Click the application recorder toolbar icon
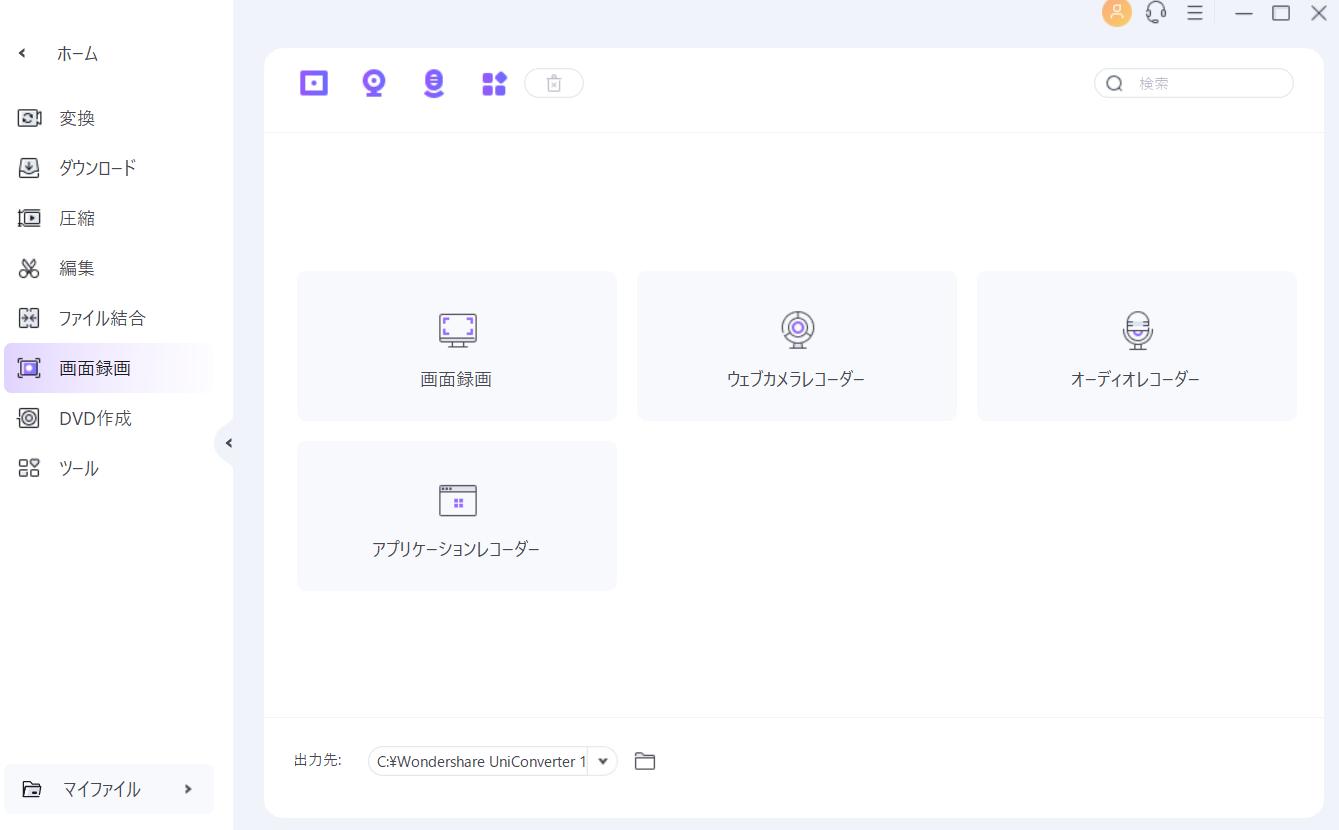Image resolution: width=1339 pixels, height=830 pixels. 495,83
